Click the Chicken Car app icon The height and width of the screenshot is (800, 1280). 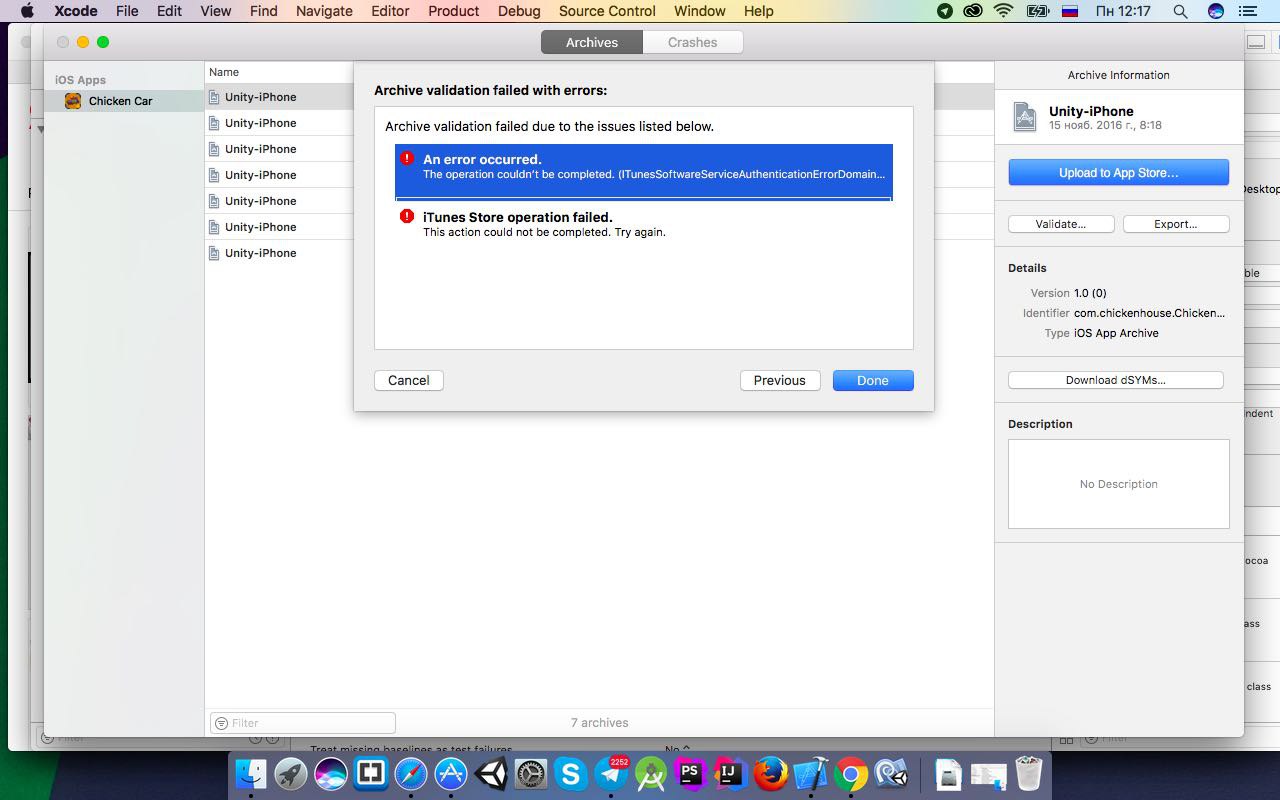73,101
